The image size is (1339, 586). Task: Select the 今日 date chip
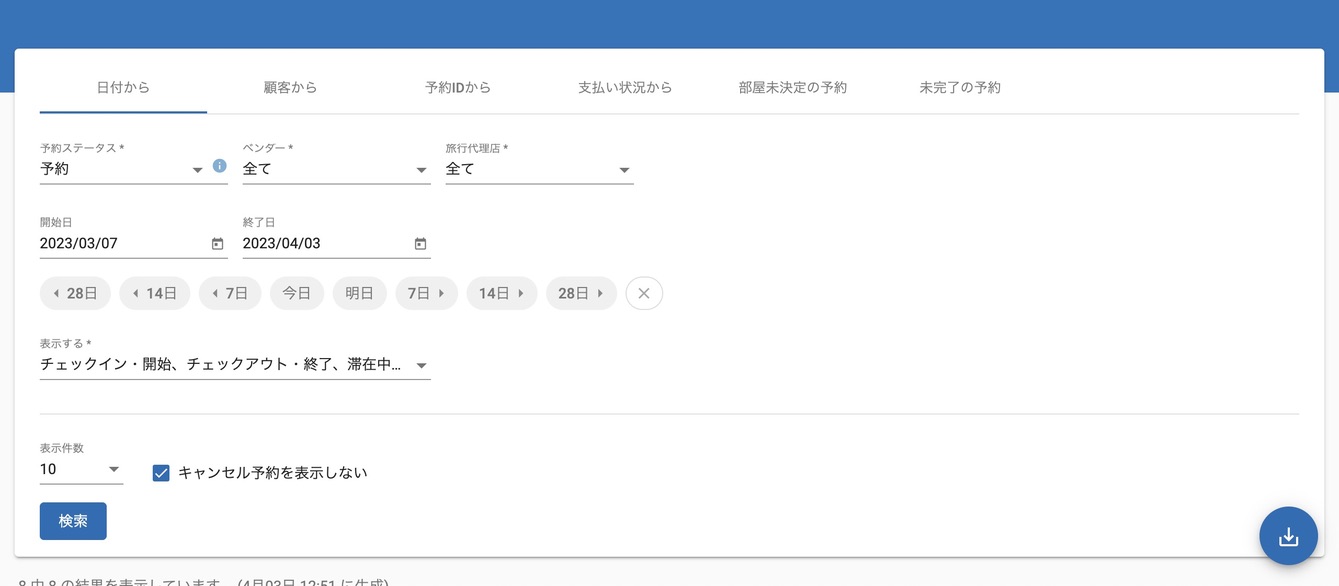(x=297, y=294)
